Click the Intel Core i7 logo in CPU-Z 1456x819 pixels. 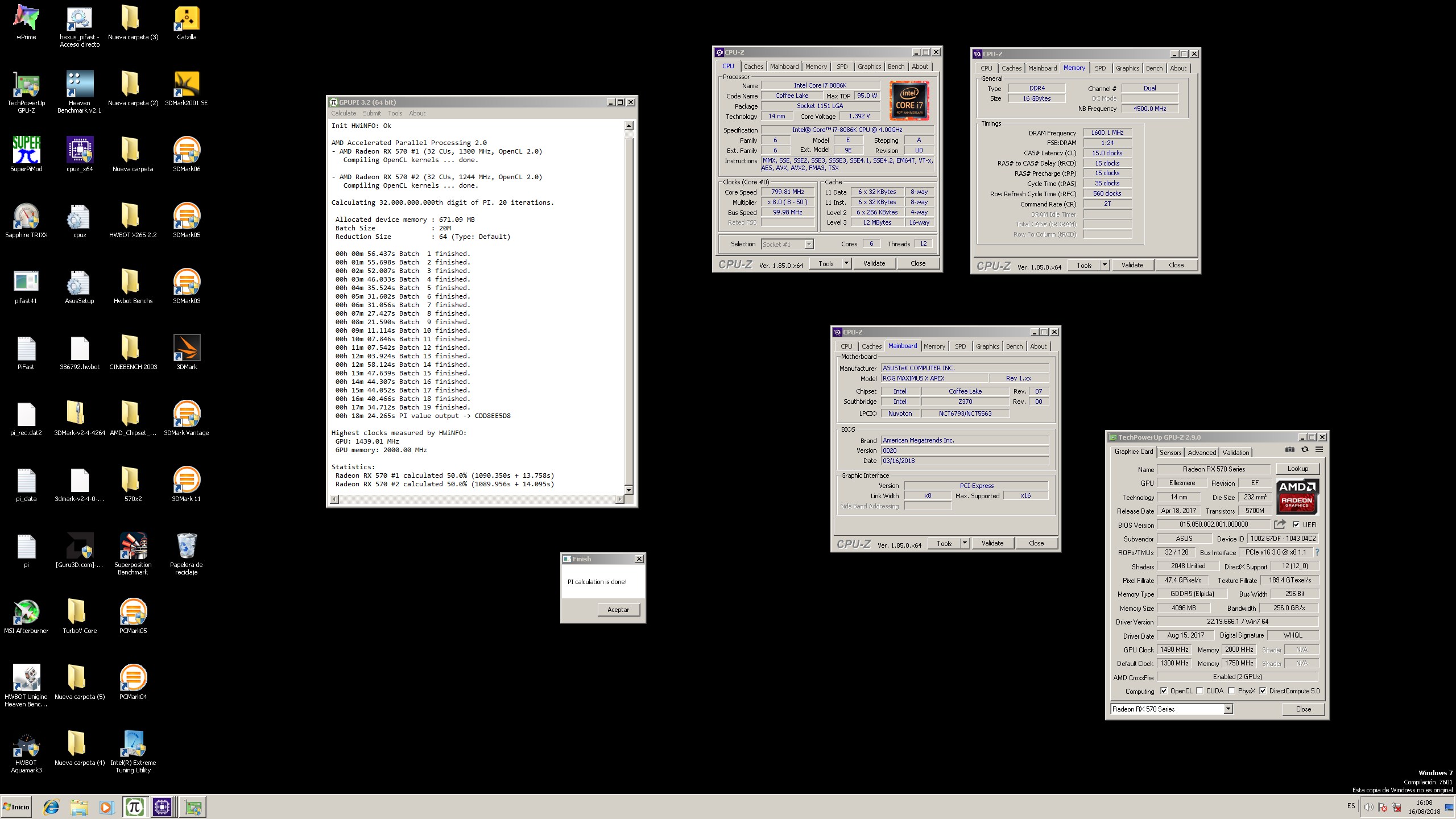click(909, 100)
